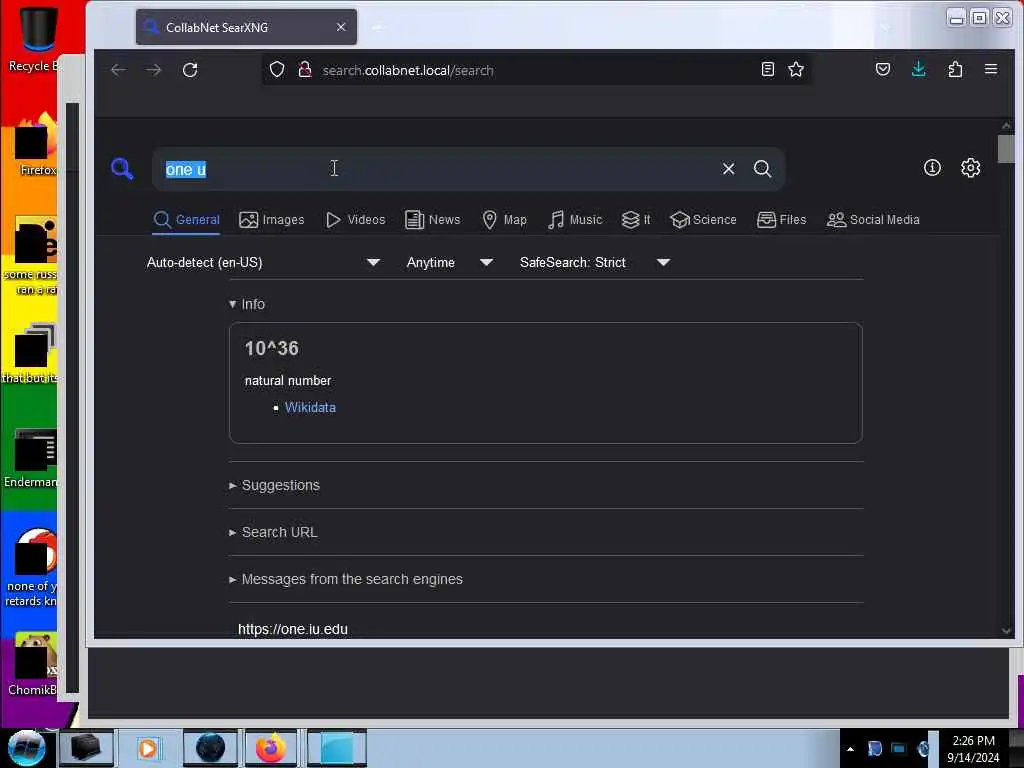Click the lock site security icon
This screenshot has height=768, width=1024.
tap(304, 70)
